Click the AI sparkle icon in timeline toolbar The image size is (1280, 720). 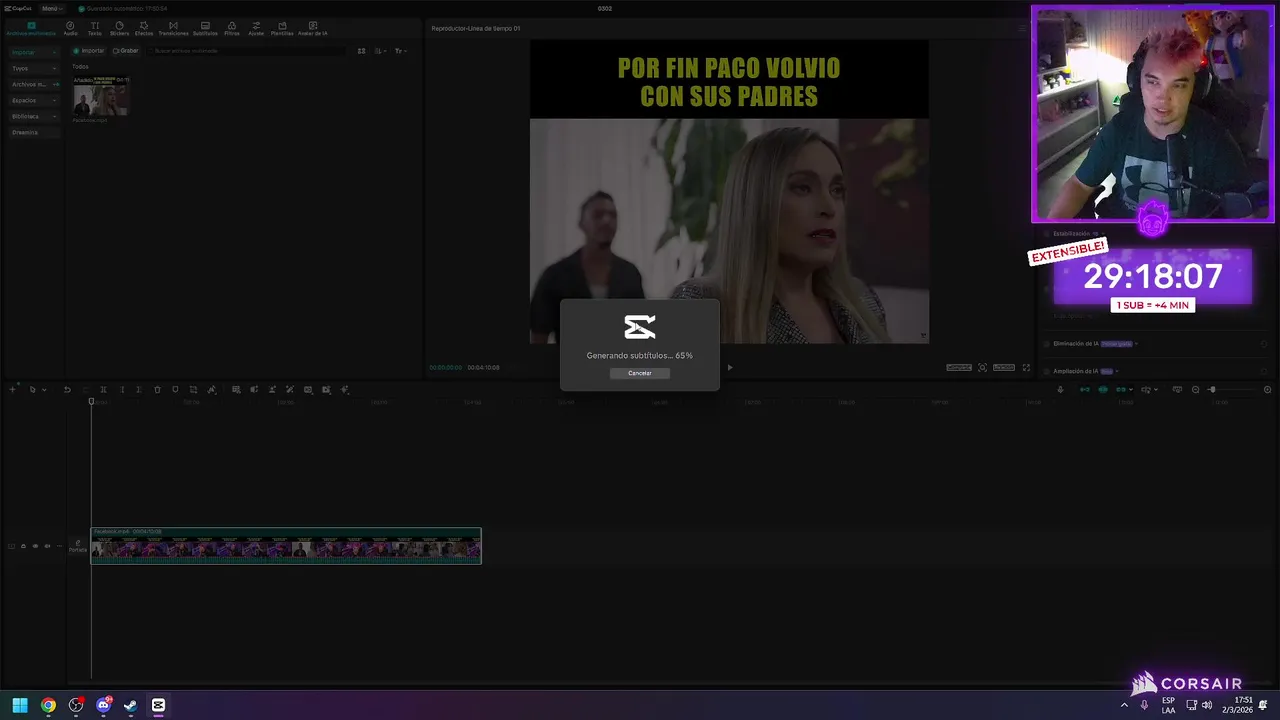coord(344,389)
